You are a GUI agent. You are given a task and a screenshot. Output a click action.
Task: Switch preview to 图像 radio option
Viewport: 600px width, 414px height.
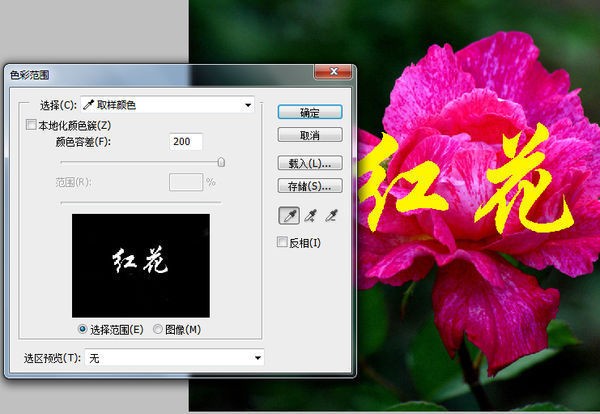point(158,329)
